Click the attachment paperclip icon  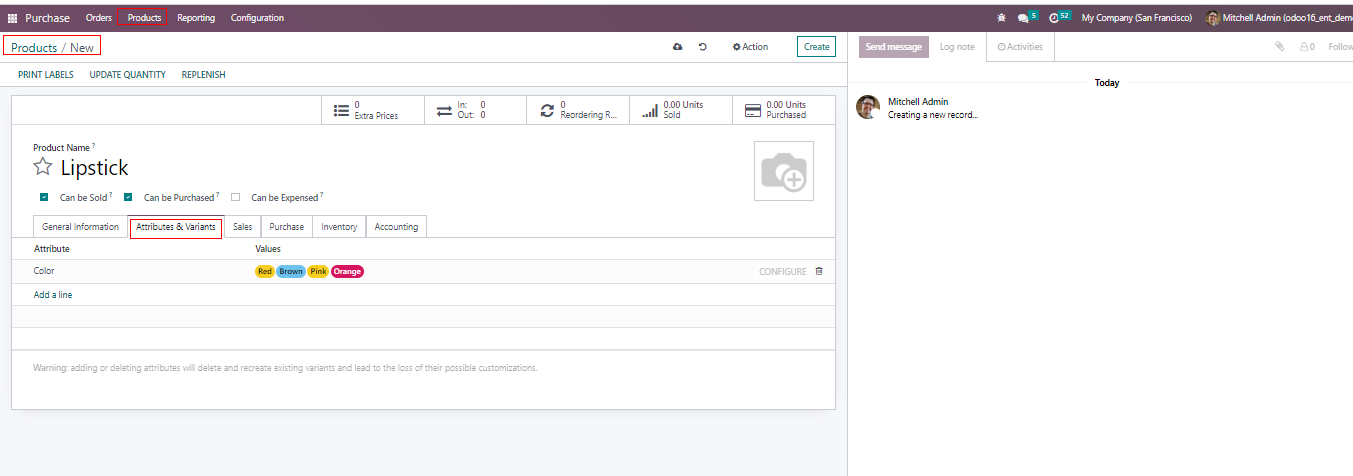pyautogui.click(x=1279, y=47)
